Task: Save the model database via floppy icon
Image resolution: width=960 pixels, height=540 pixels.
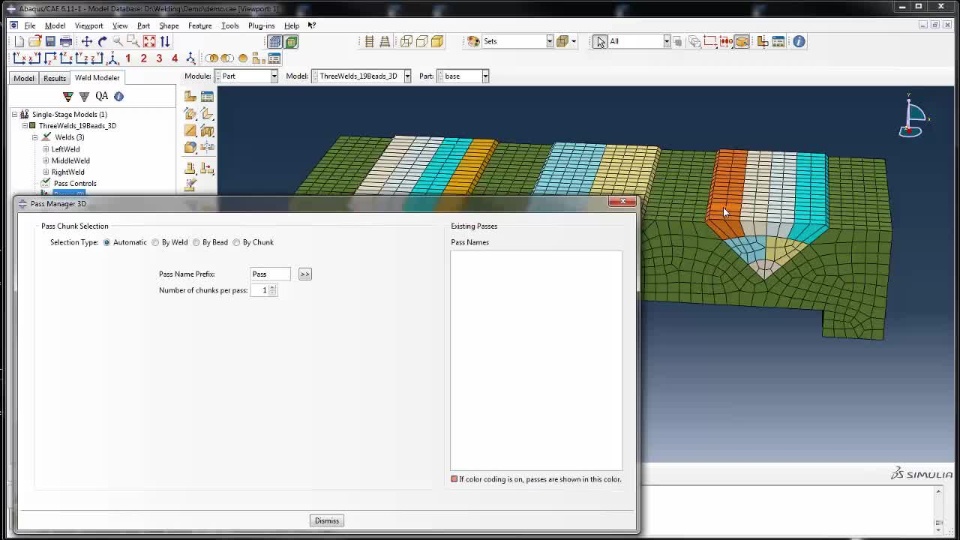Action: pyautogui.click(x=50, y=42)
